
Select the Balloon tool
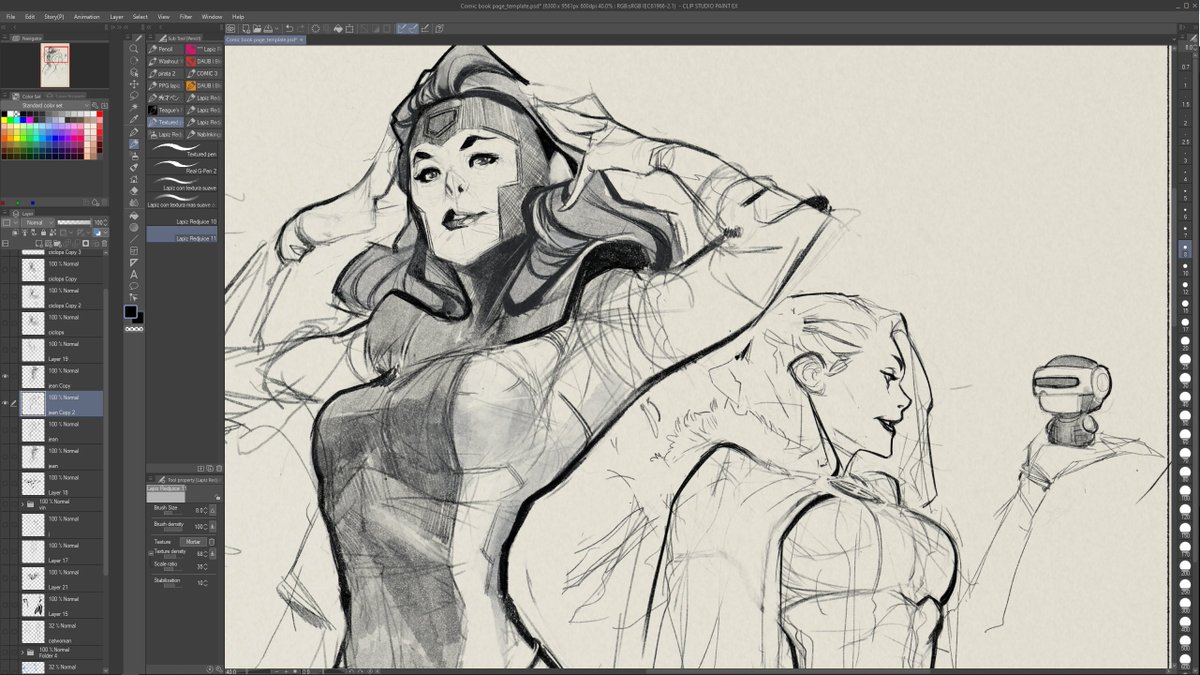coord(134,285)
